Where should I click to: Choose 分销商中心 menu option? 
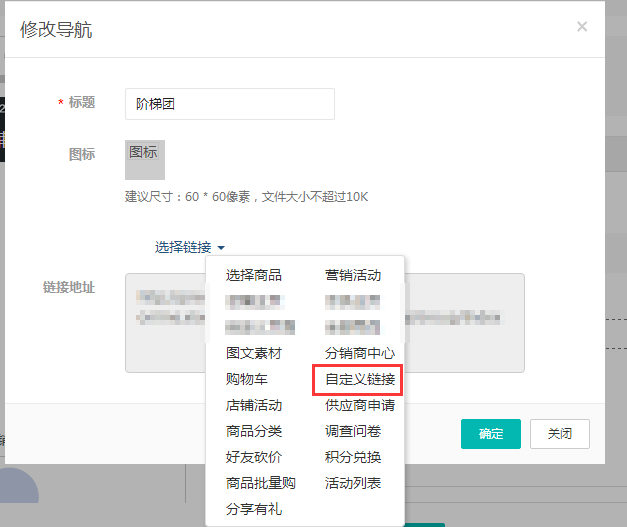click(x=360, y=353)
